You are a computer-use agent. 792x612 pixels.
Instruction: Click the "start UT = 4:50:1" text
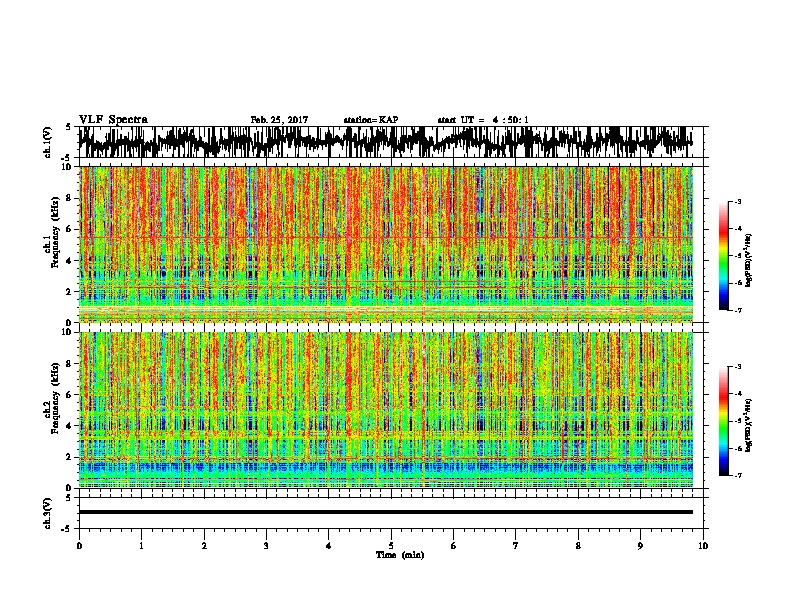[483, 120]
